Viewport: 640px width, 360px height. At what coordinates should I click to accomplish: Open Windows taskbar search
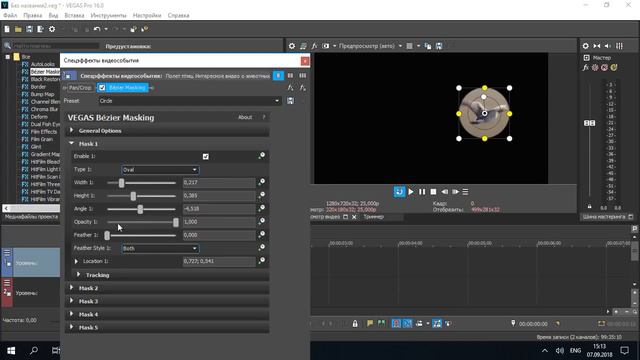[x=34, y=351]
